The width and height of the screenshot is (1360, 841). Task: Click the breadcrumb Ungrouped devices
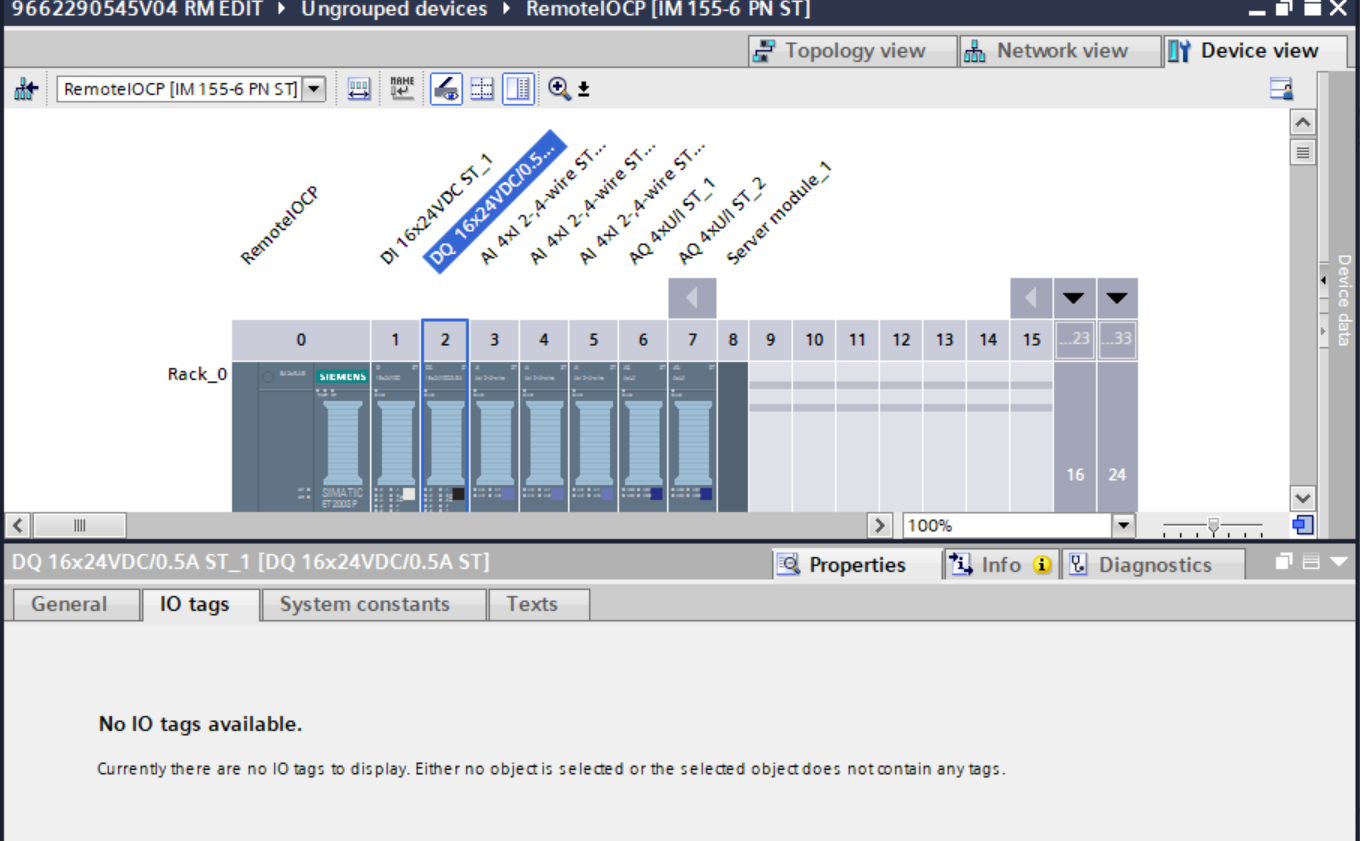pos(394,10)
